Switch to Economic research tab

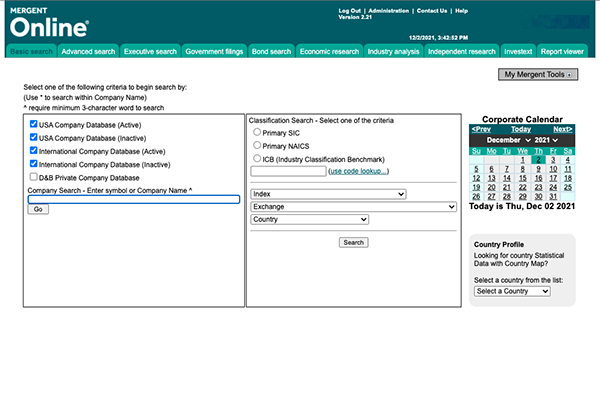pyautogui.click(x=329, y=51)
